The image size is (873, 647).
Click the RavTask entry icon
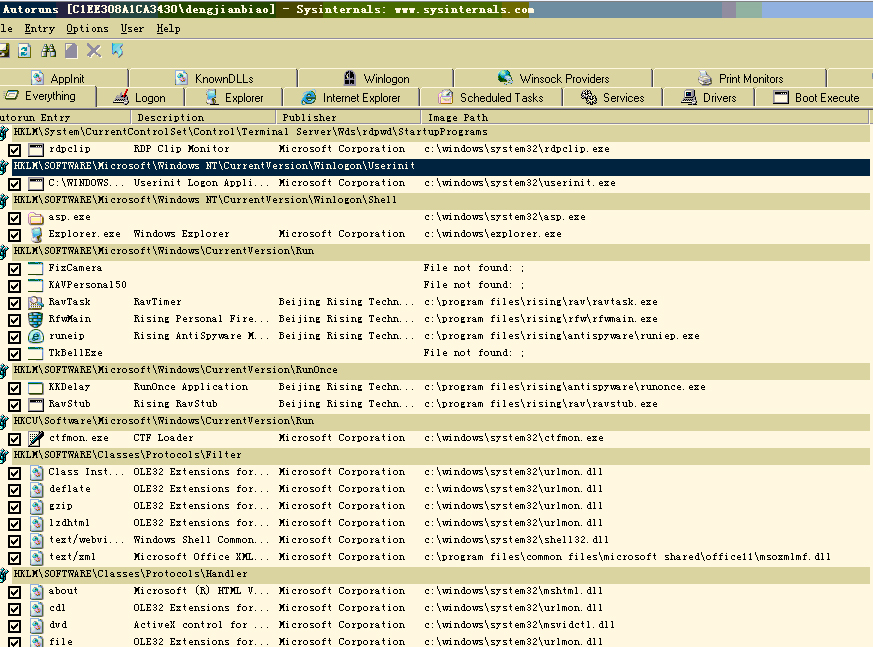[36, 302]
